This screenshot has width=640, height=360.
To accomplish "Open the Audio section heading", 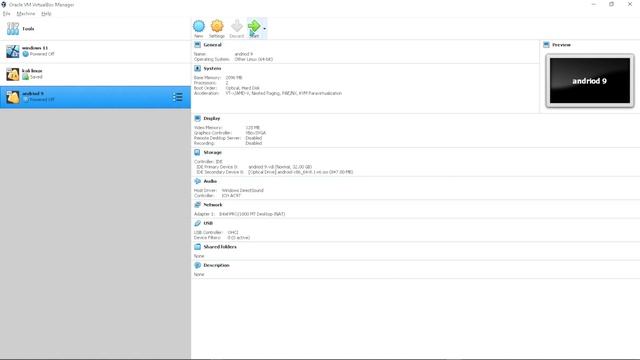I will pyautogui.click(x=210, y=181).
